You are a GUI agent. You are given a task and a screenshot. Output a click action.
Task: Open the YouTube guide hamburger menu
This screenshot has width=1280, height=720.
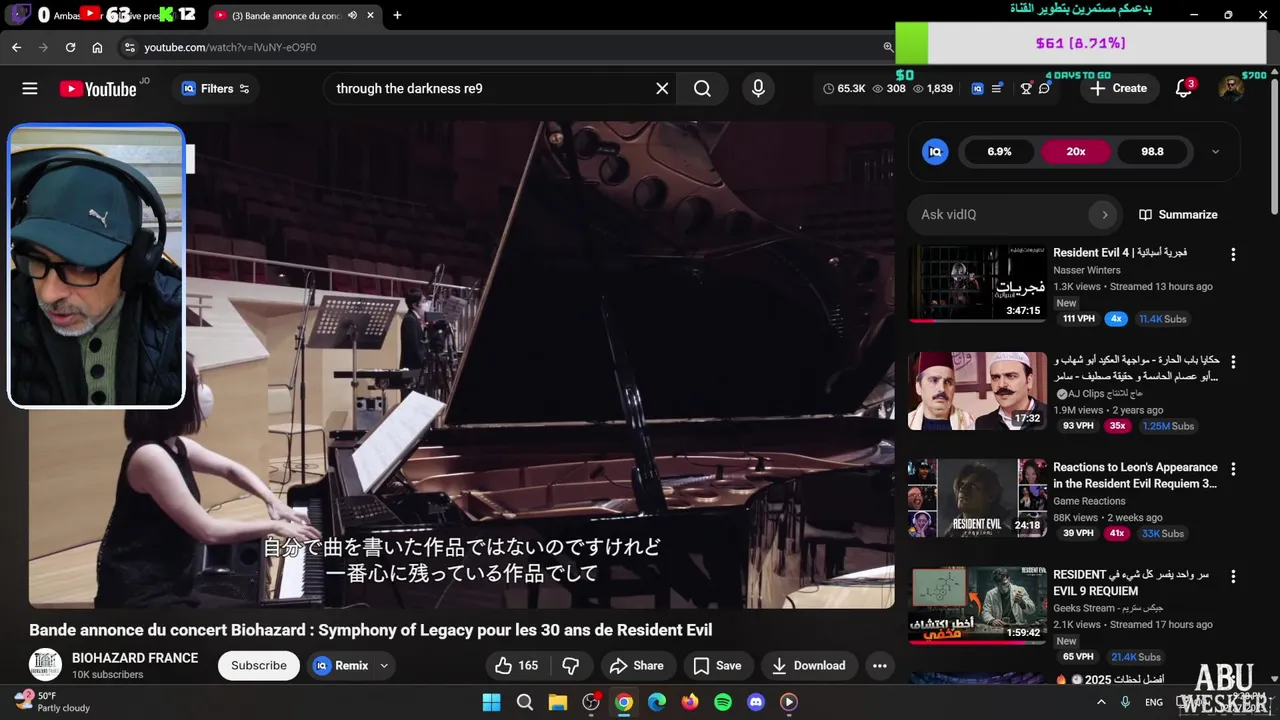tap(30, 89)
